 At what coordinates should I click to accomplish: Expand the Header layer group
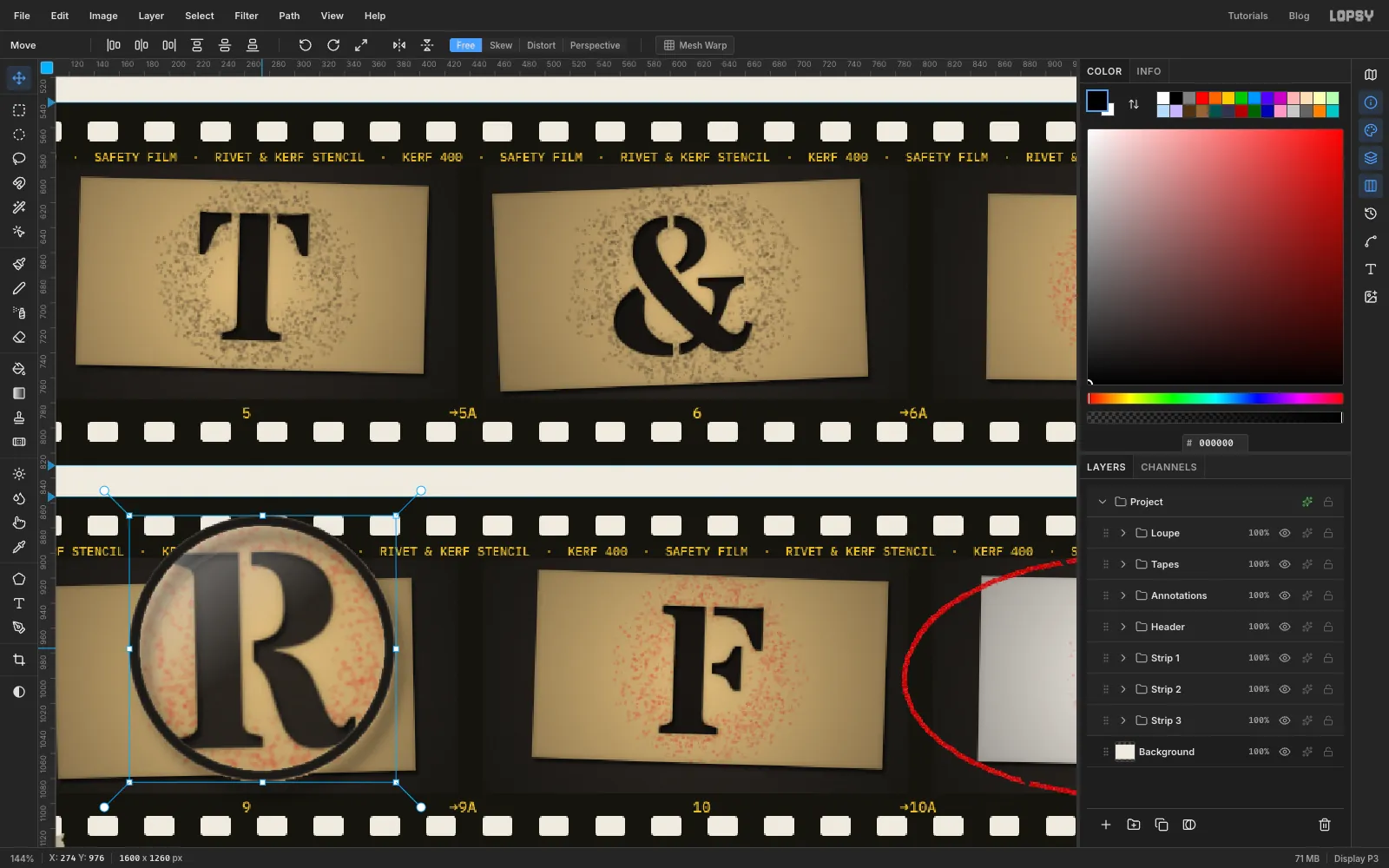(1122, 627)
